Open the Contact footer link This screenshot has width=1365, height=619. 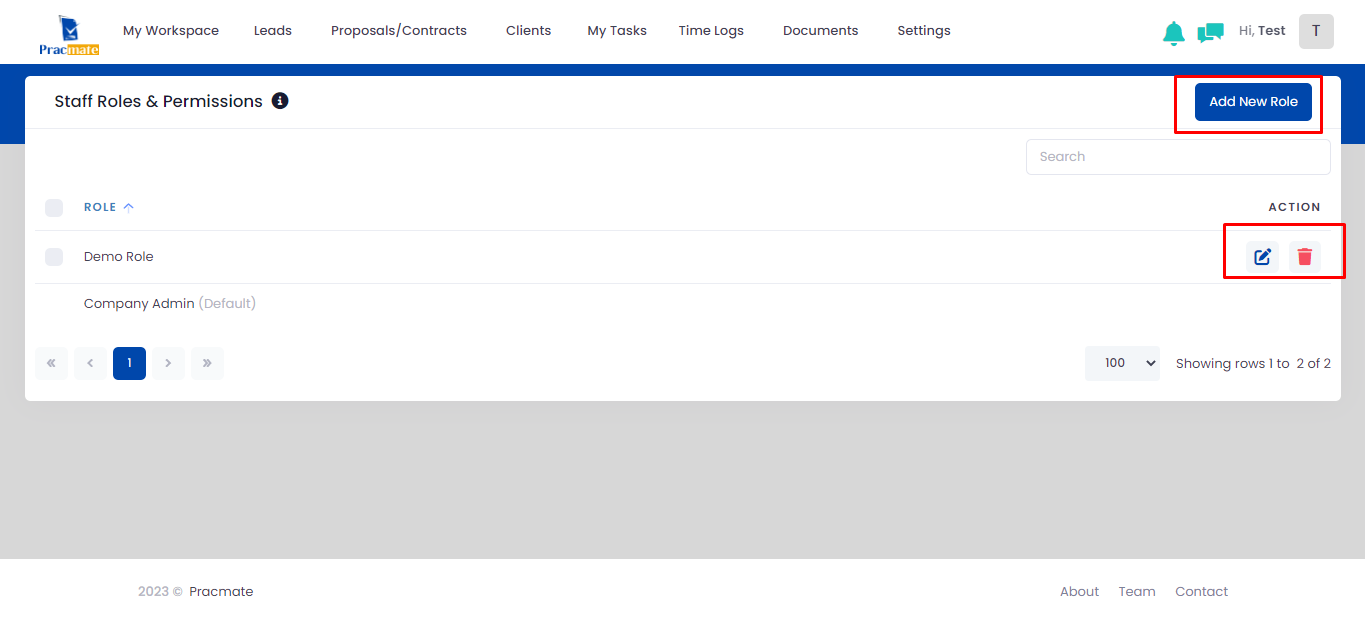1201,591
